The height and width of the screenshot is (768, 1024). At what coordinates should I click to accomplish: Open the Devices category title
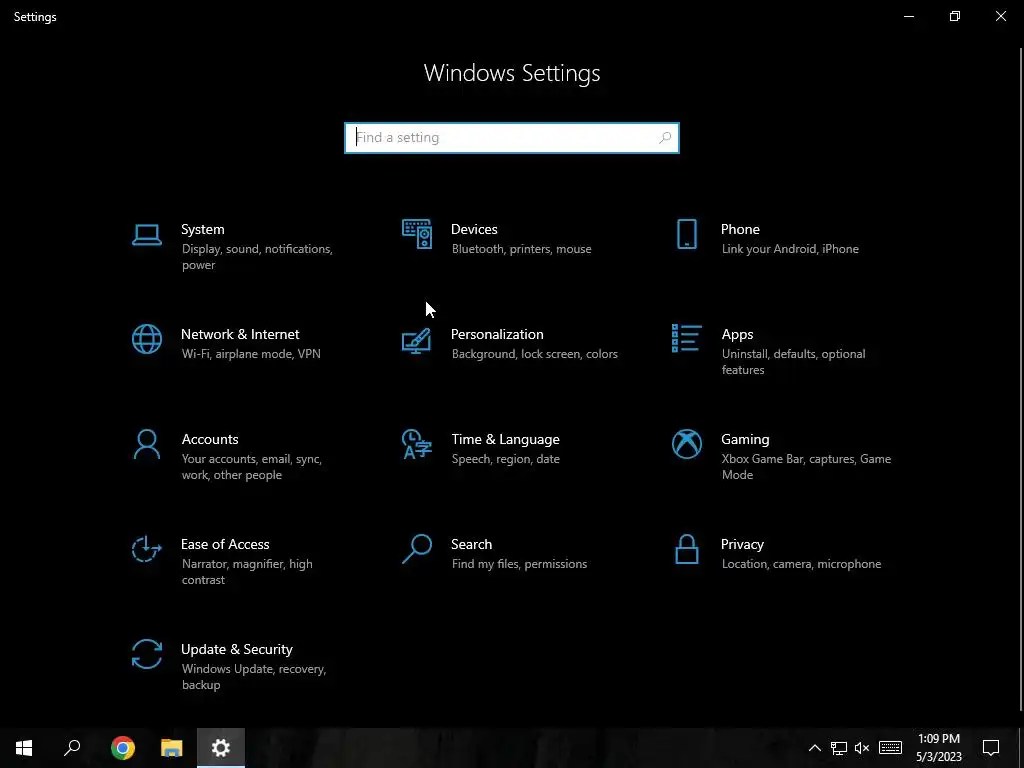pos(474,229)
